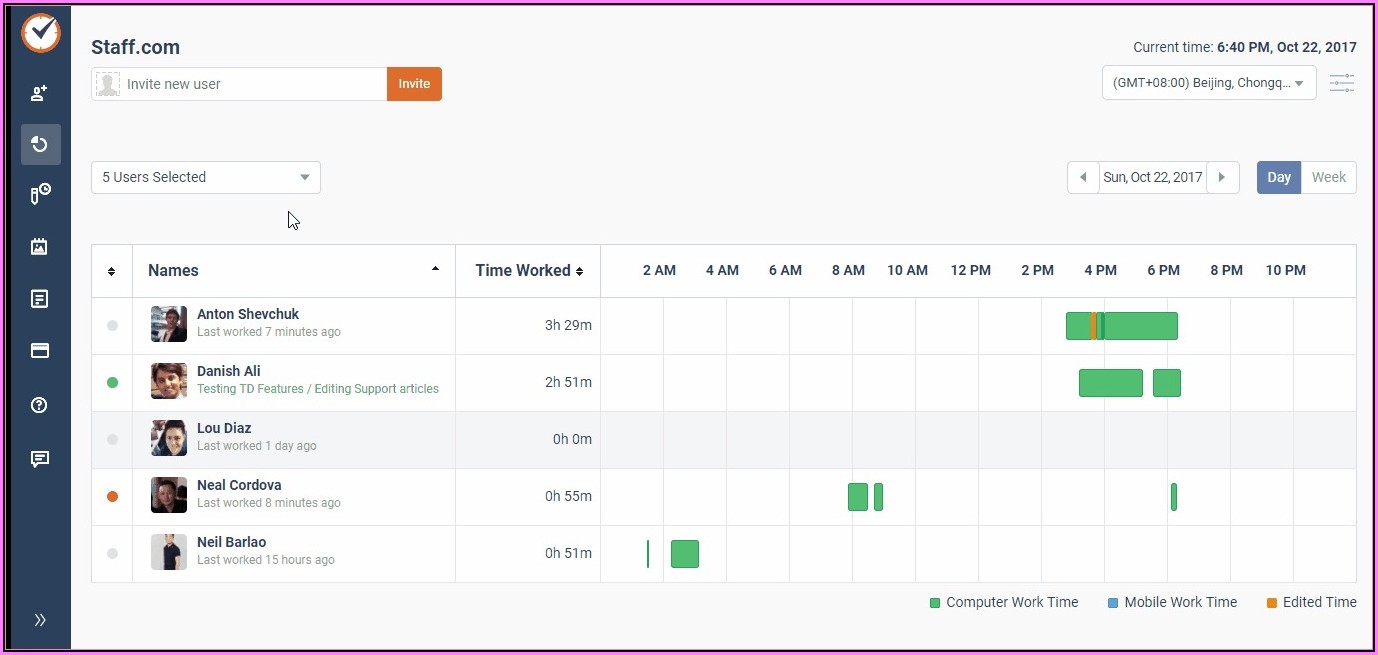Click the Time Doctor logo icon
Screen dimensions: 1378x655
41,33
